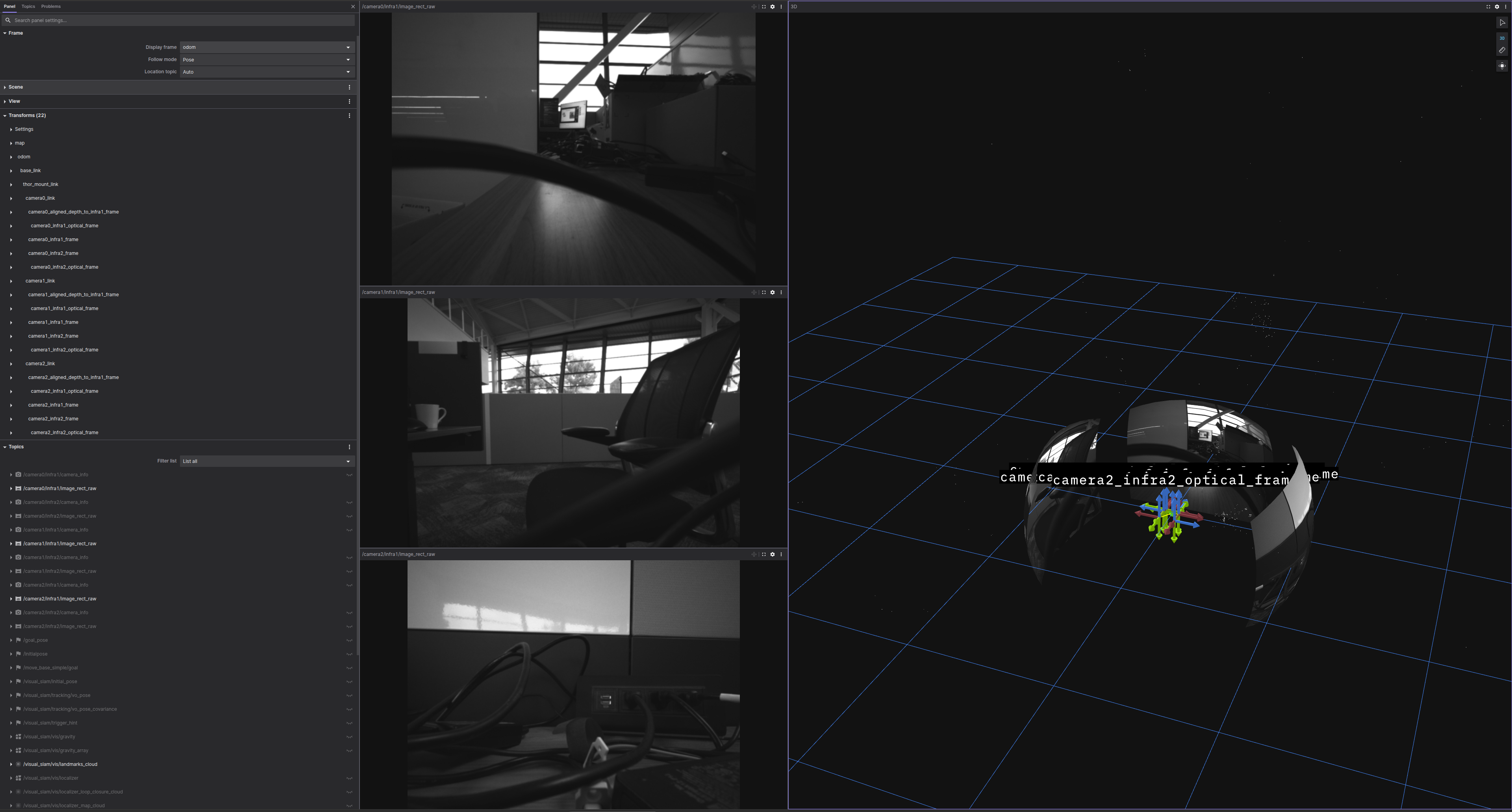Toggle visibility of /visual_slam/vis/gravity topic
Image resolution: width=1512 pixels, height=812 pixels.
point(349,736)
